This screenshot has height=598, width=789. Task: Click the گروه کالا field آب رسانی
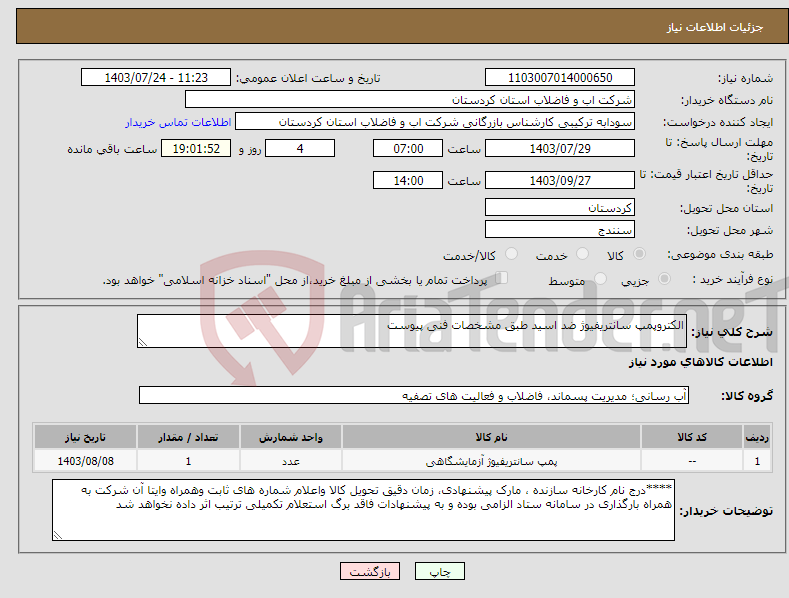click(414, 396)
